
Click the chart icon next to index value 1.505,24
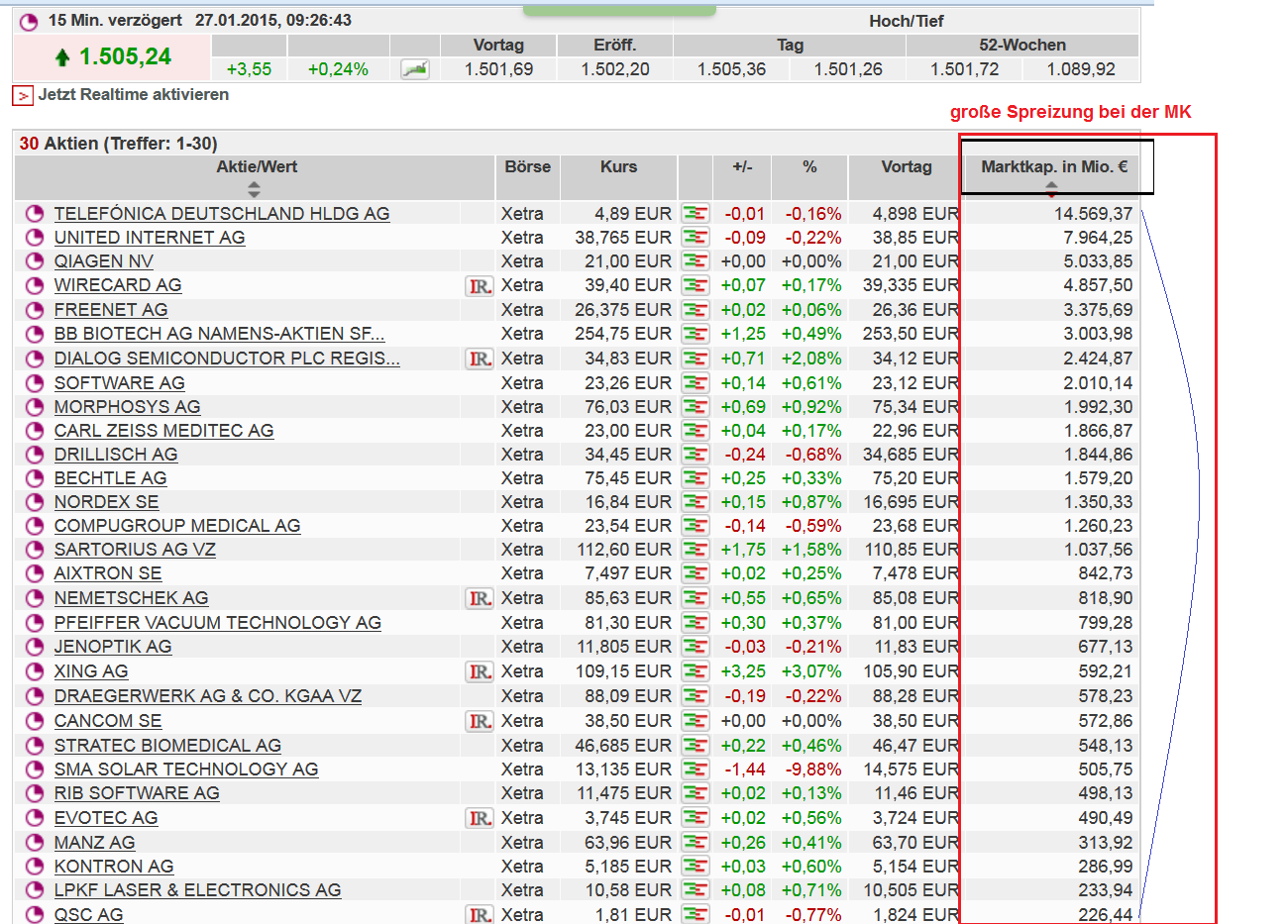coord(415,67)
